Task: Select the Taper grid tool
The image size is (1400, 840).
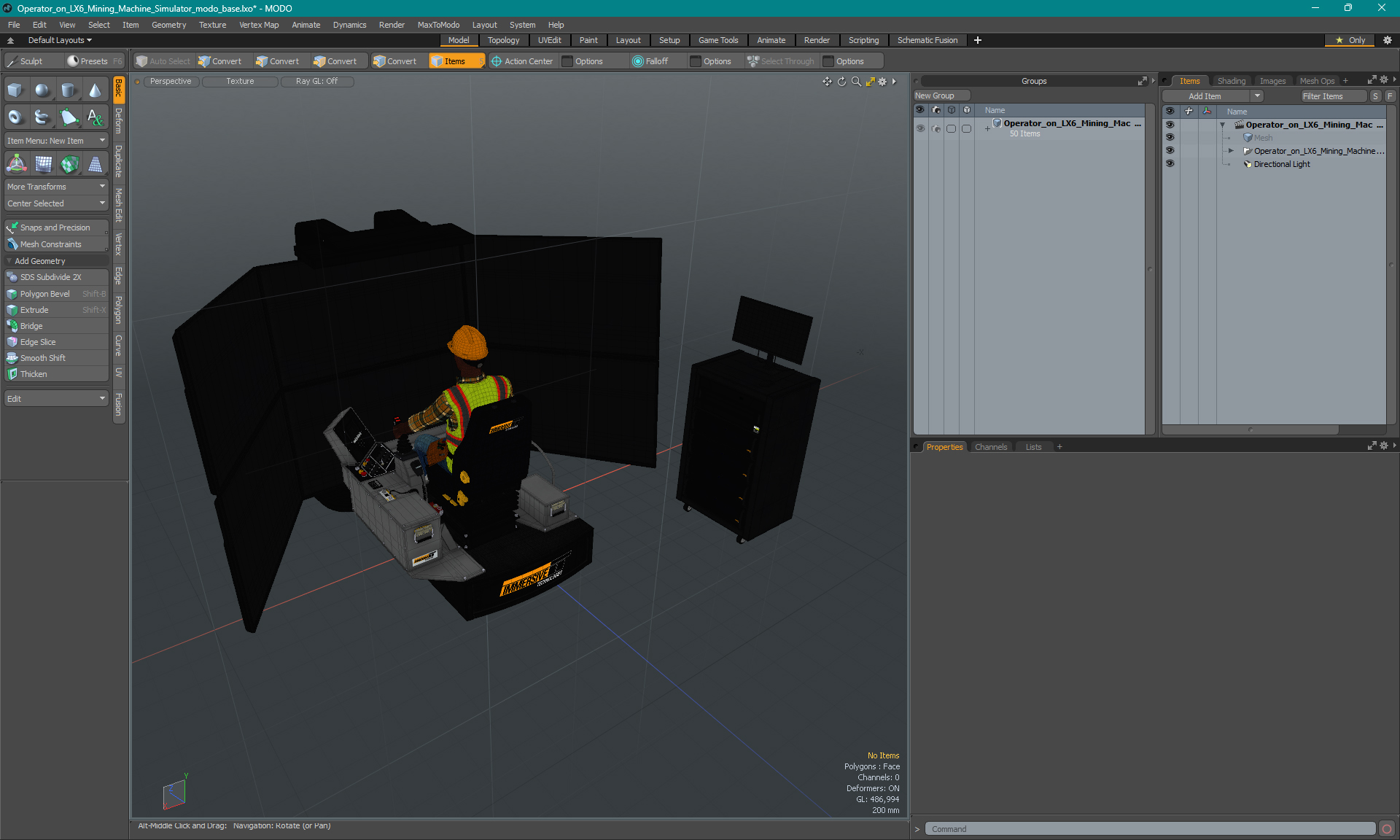Action: [95, 164]
